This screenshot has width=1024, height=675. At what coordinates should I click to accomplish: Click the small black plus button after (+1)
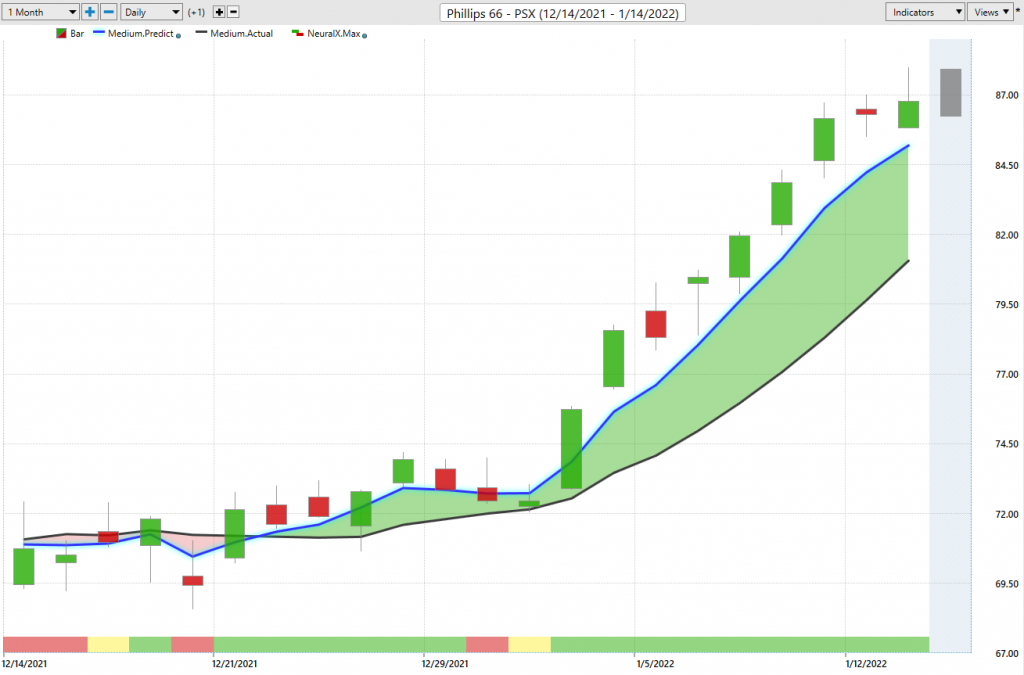[219, 12]
